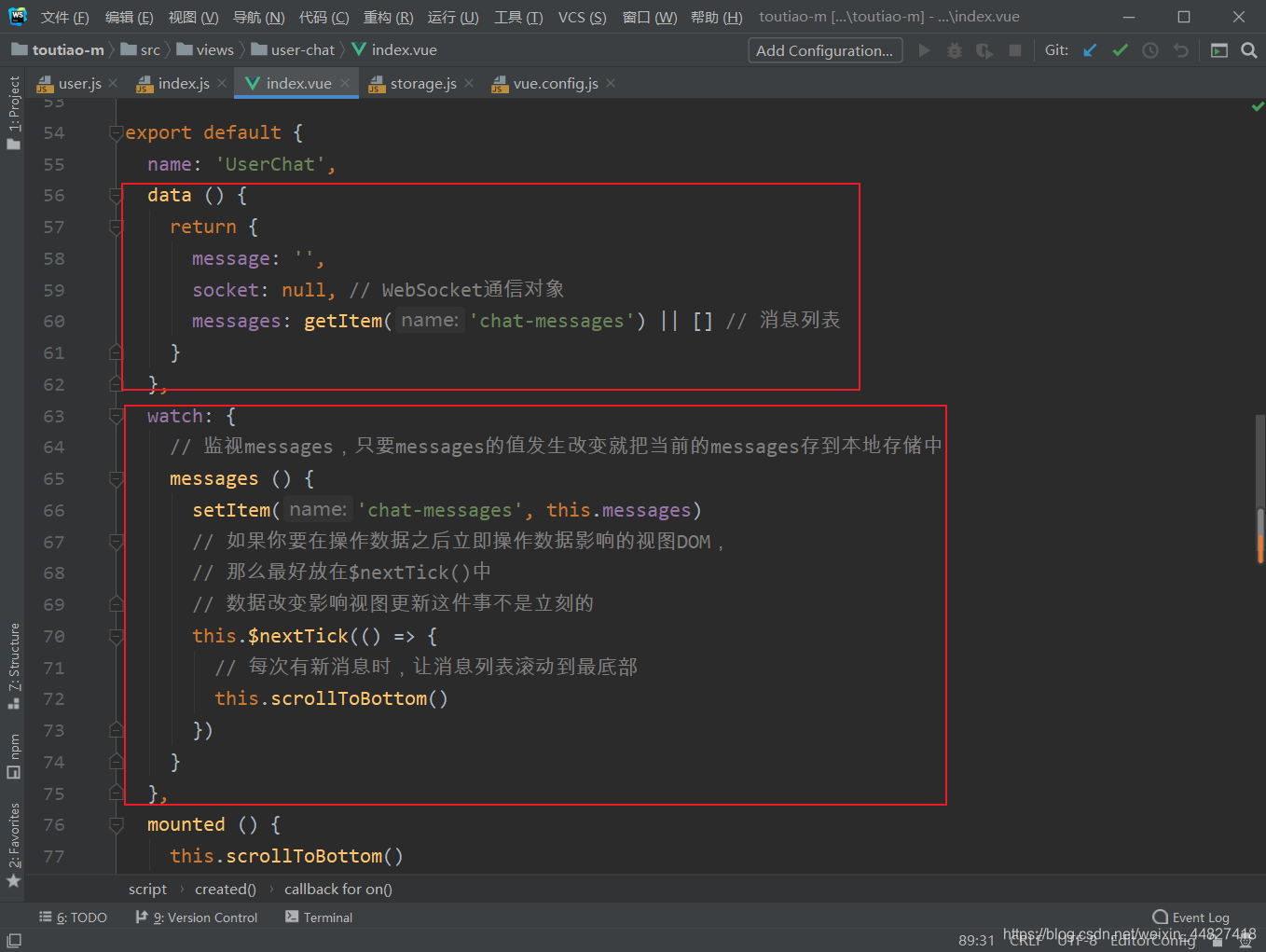
Task: Click line number 66 in the gutter
Action: coord(54,511)
